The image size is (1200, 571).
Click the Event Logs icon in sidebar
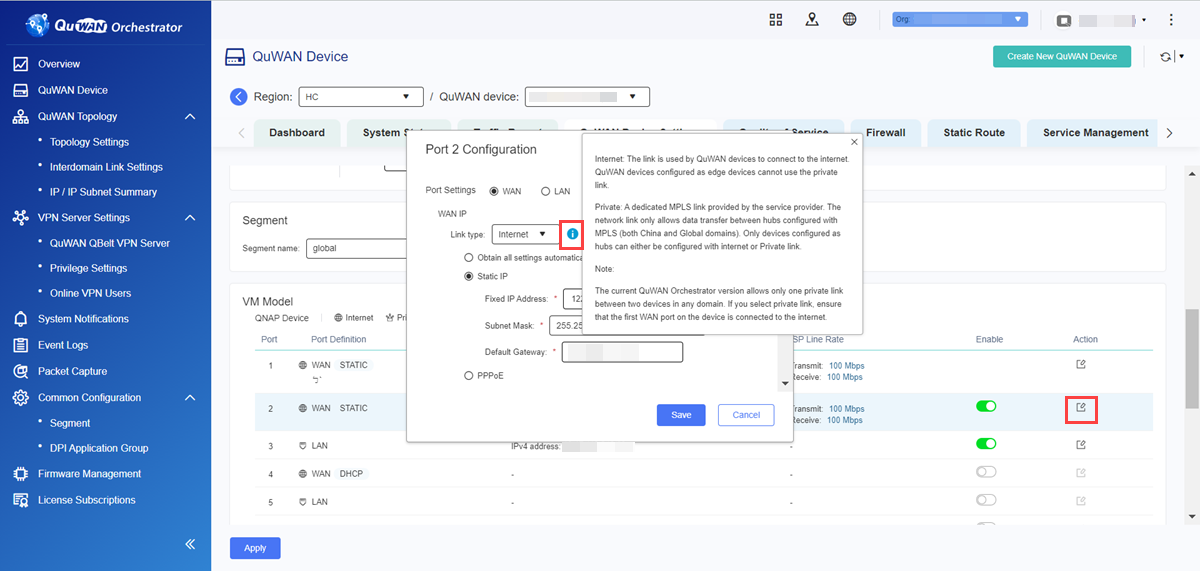20,345
